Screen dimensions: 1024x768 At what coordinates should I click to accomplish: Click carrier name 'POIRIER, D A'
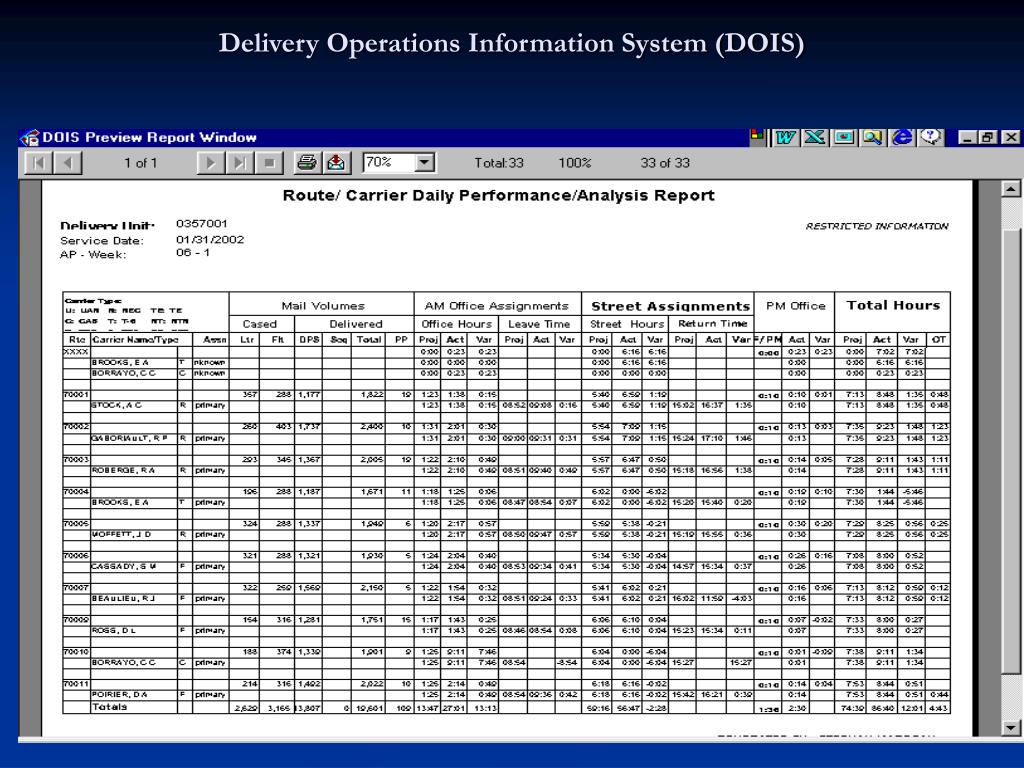tap(120, 694)
